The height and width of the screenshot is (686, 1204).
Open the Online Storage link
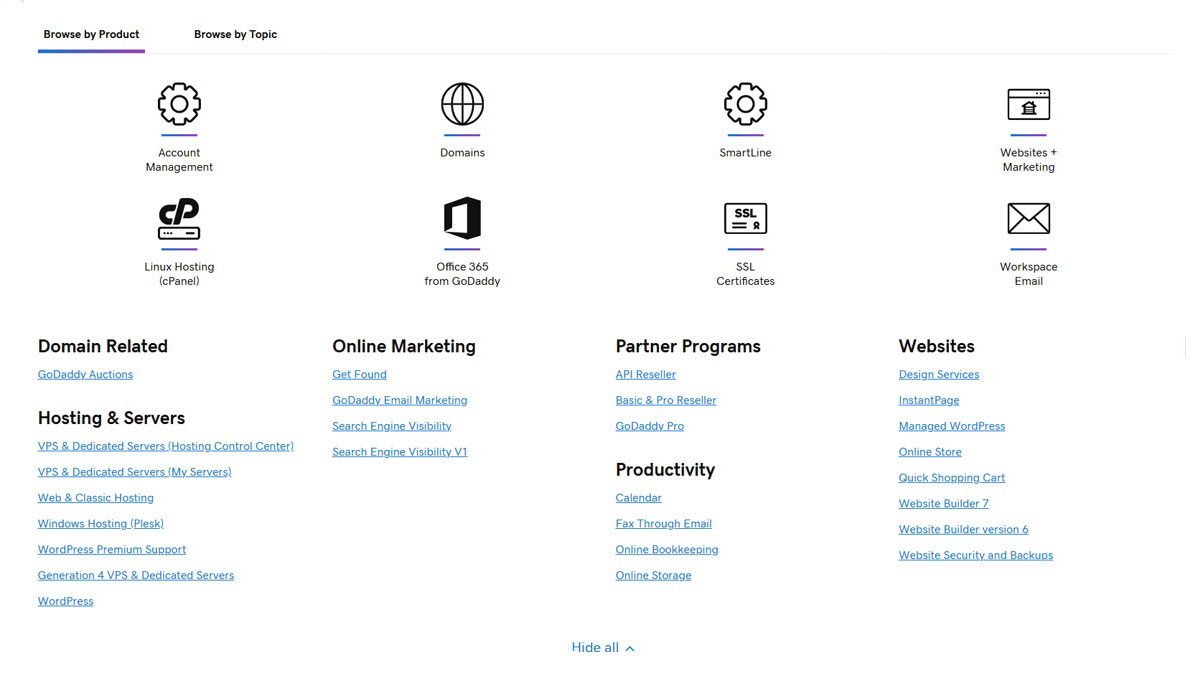pyautogui.click(x=654, y=576)
